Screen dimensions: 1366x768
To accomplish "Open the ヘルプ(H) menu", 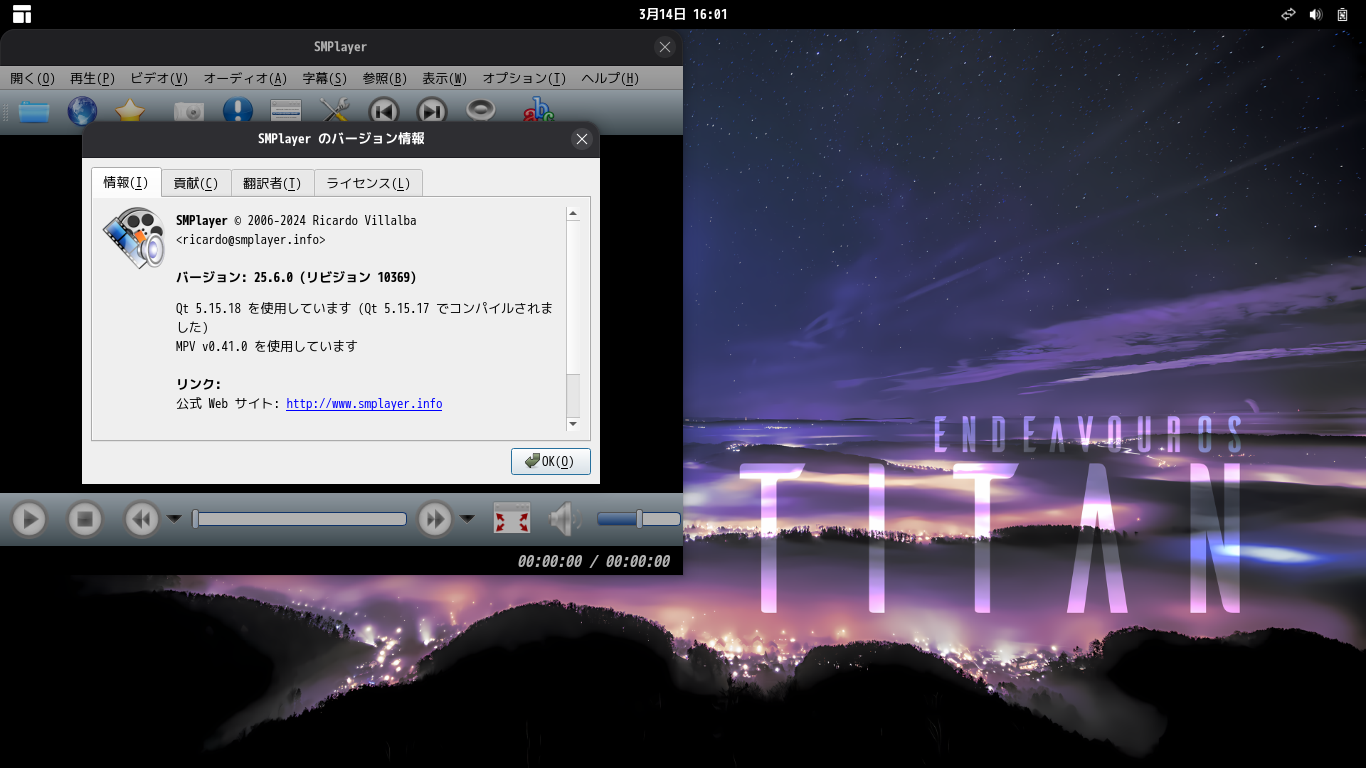I will click(x=610, y=78).
